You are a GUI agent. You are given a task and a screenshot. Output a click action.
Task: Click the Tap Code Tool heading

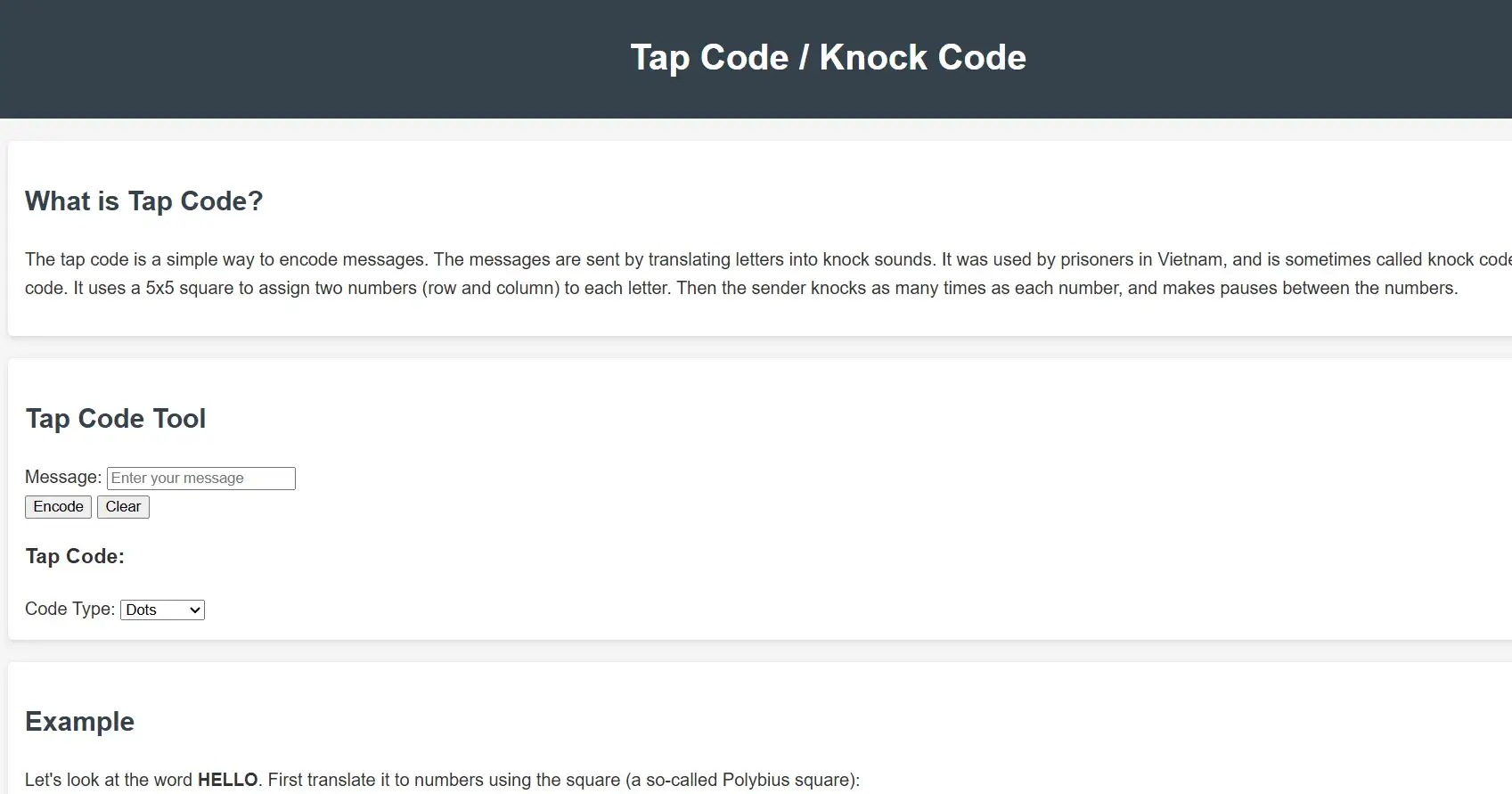tap(115, 418)
